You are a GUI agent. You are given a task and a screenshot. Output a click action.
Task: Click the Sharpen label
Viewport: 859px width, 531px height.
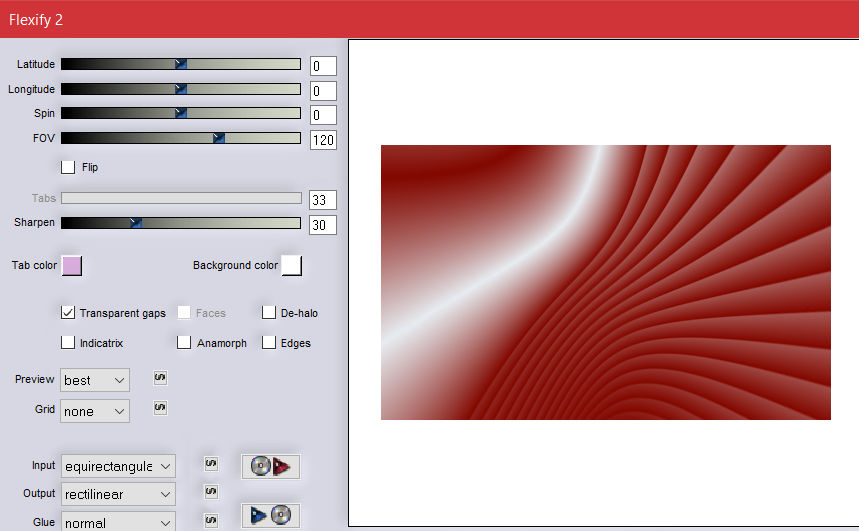pyautogui.click(x=34, y=222)
